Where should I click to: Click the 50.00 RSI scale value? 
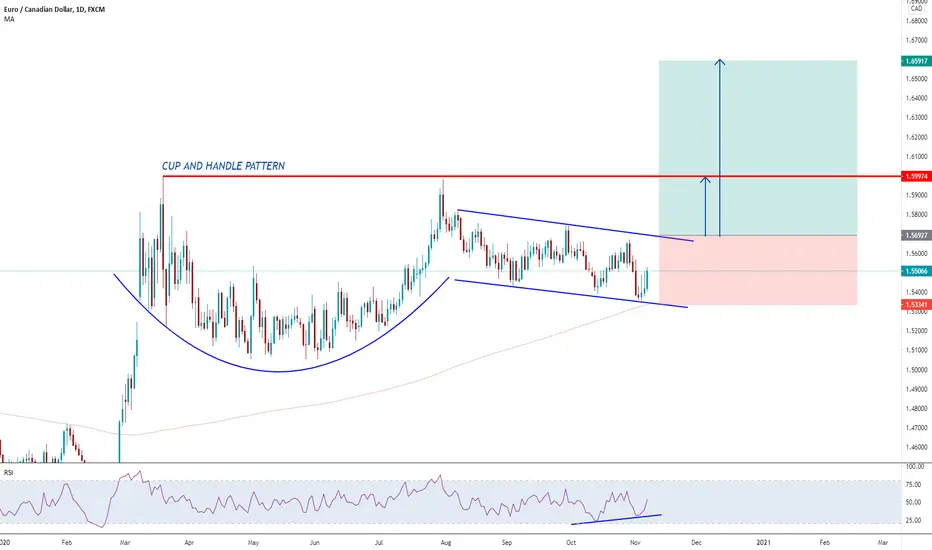point(914,502)
